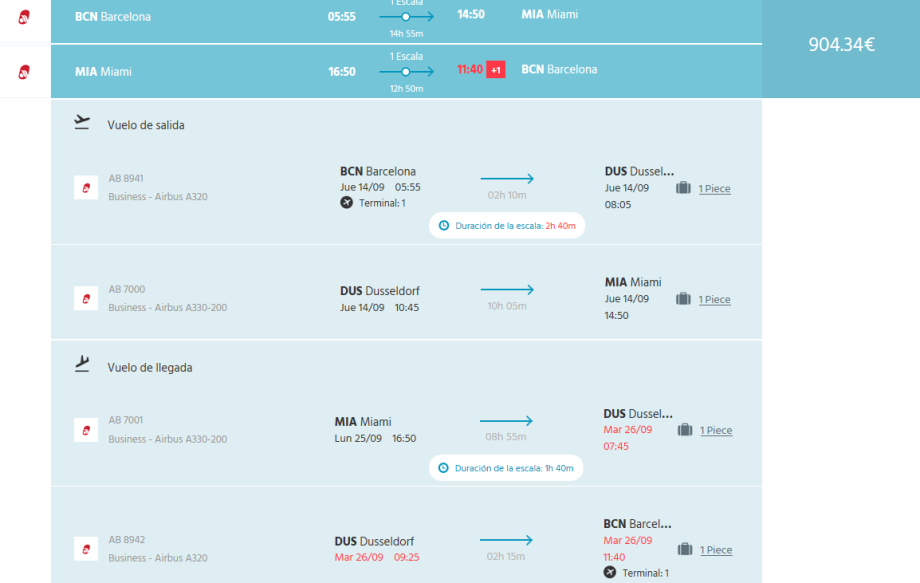Click the airline logo next to AB 8942

tap(86, 549)
